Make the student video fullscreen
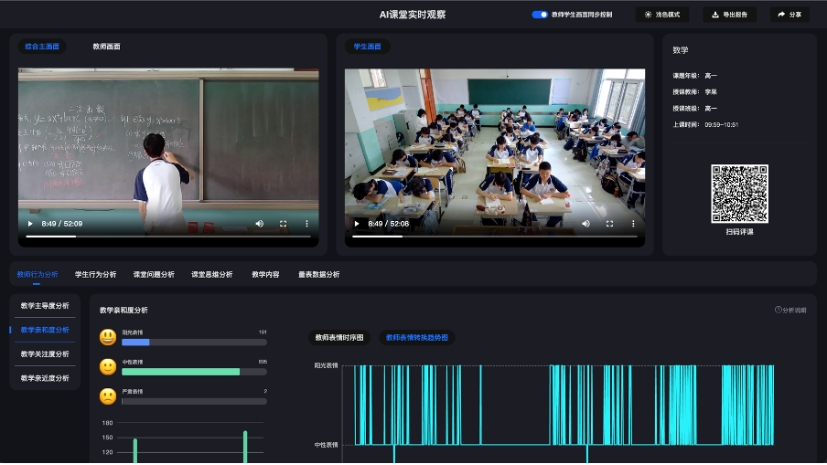Image resolution: width=827 pixels, height=465 pixels. [609, 224]
